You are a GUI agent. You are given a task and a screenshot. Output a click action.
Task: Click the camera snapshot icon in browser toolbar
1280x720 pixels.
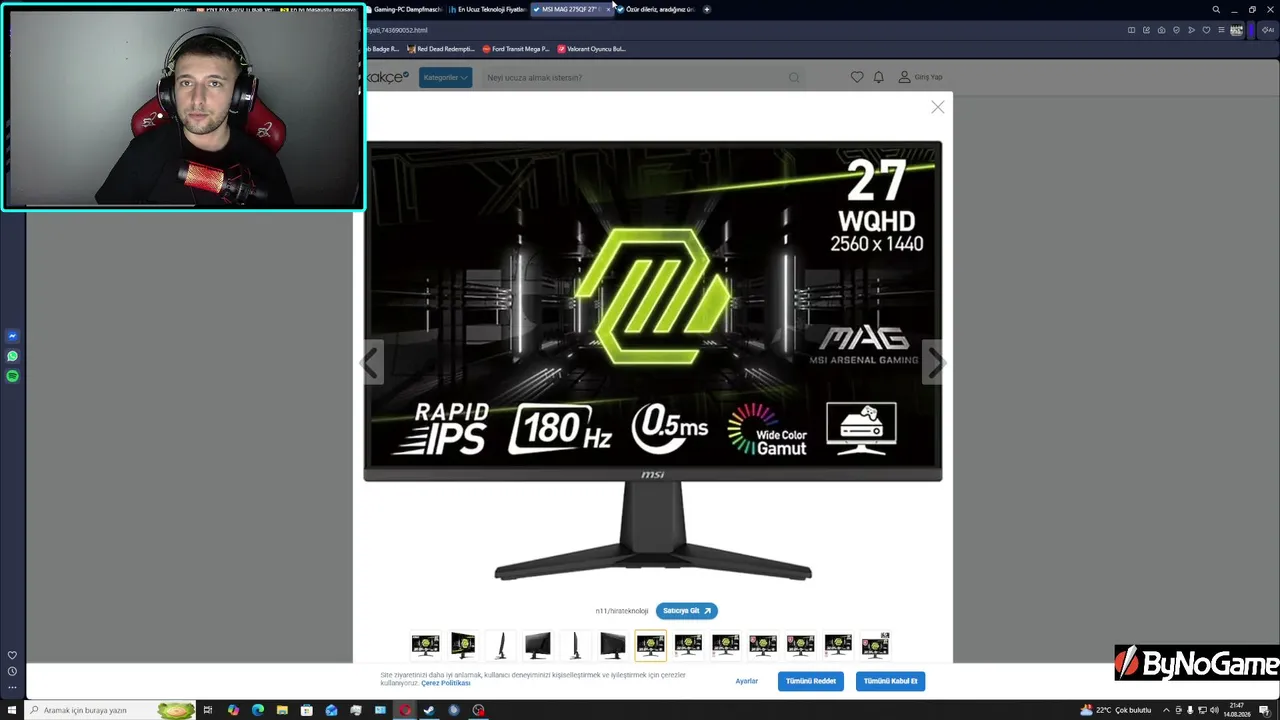(x=1161, y=30)
